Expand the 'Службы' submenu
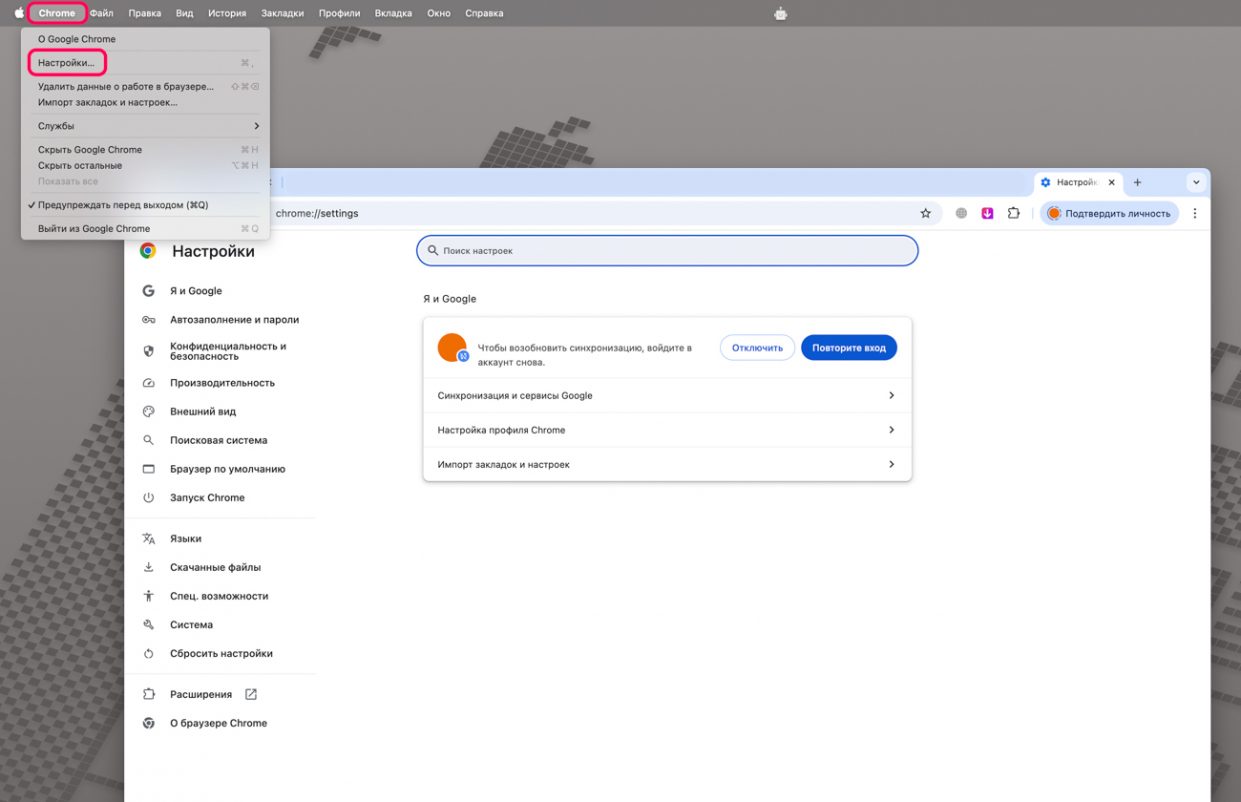Viewport: 1241px width, 802px height. click(x=145, y=126)
